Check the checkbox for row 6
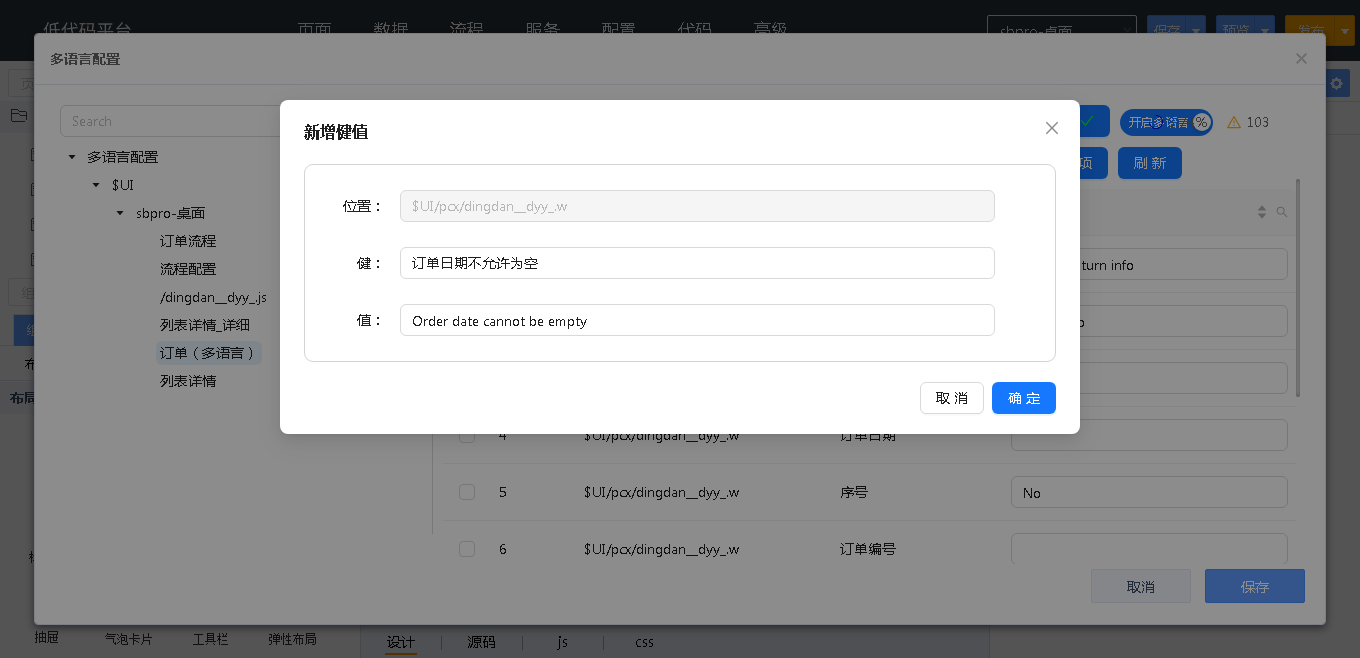The image size is (1360, 658). 467,548
